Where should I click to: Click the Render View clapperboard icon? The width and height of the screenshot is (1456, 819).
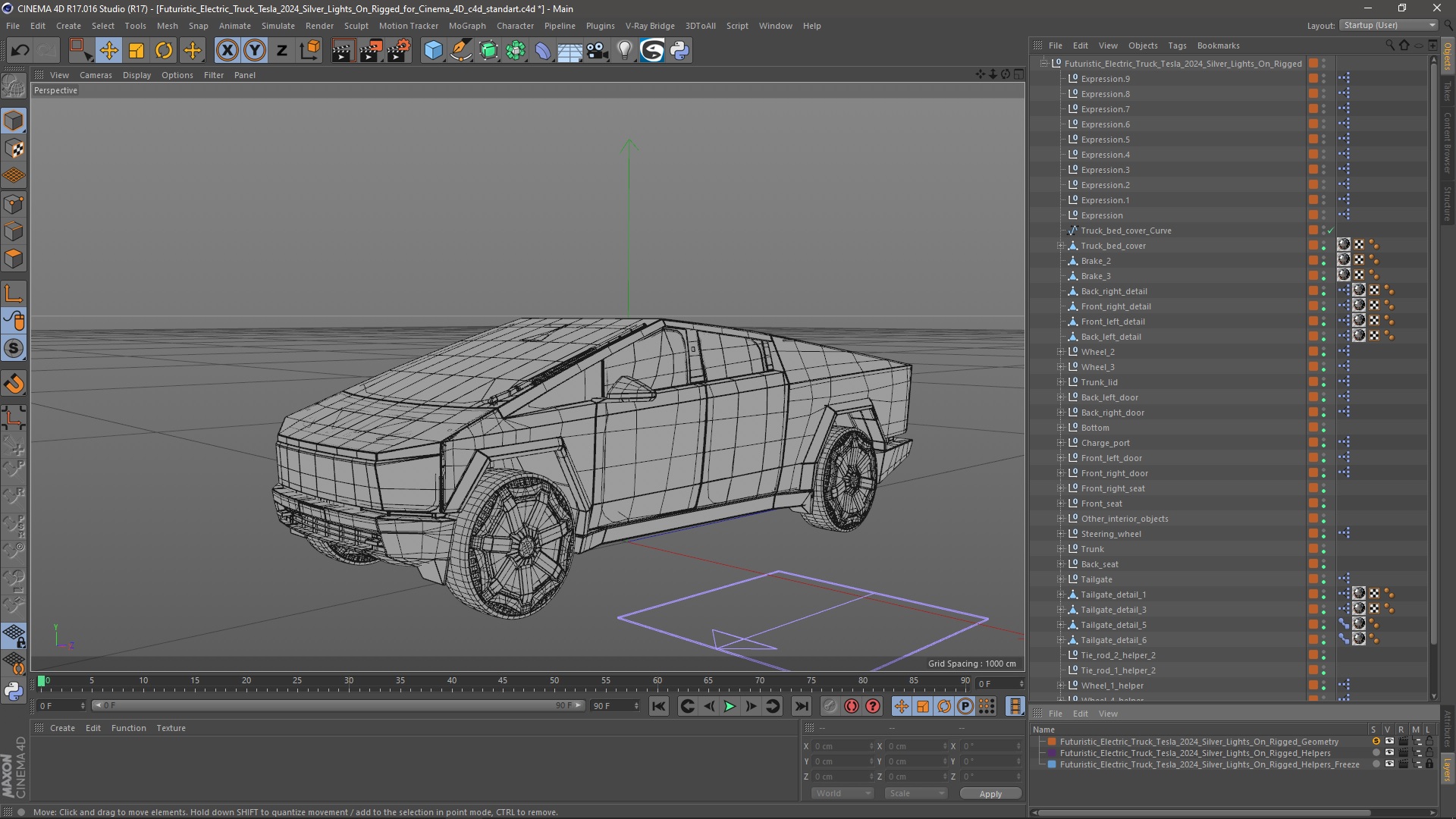click(x=343, y=51)
